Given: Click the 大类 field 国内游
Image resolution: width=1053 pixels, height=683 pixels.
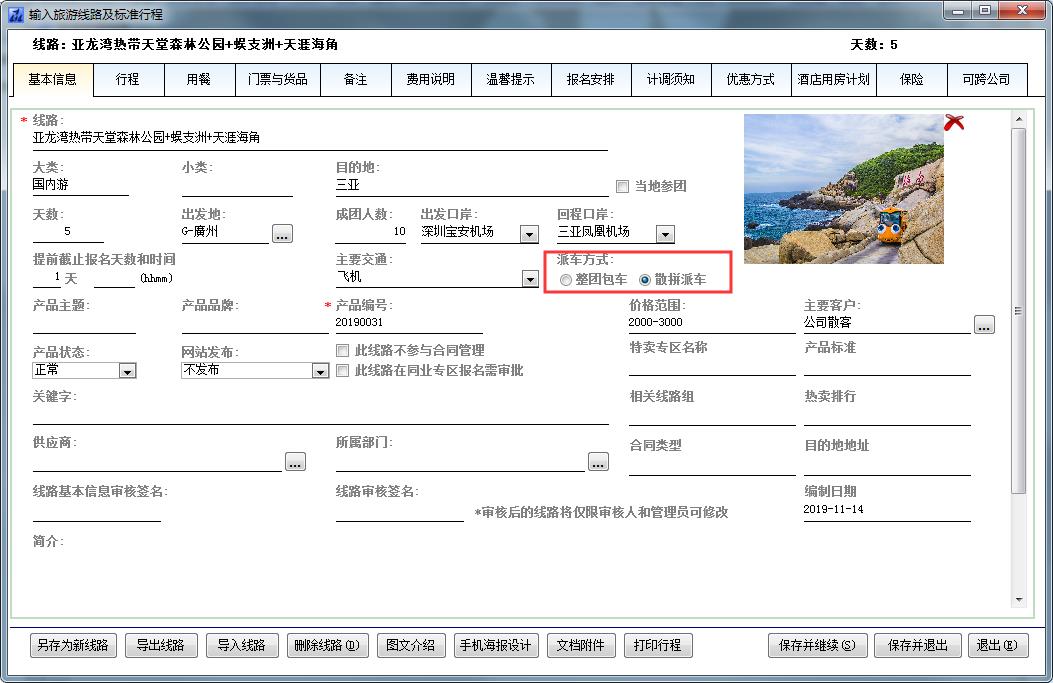Looking at the screenshot, I should click(x=80, y=185).
